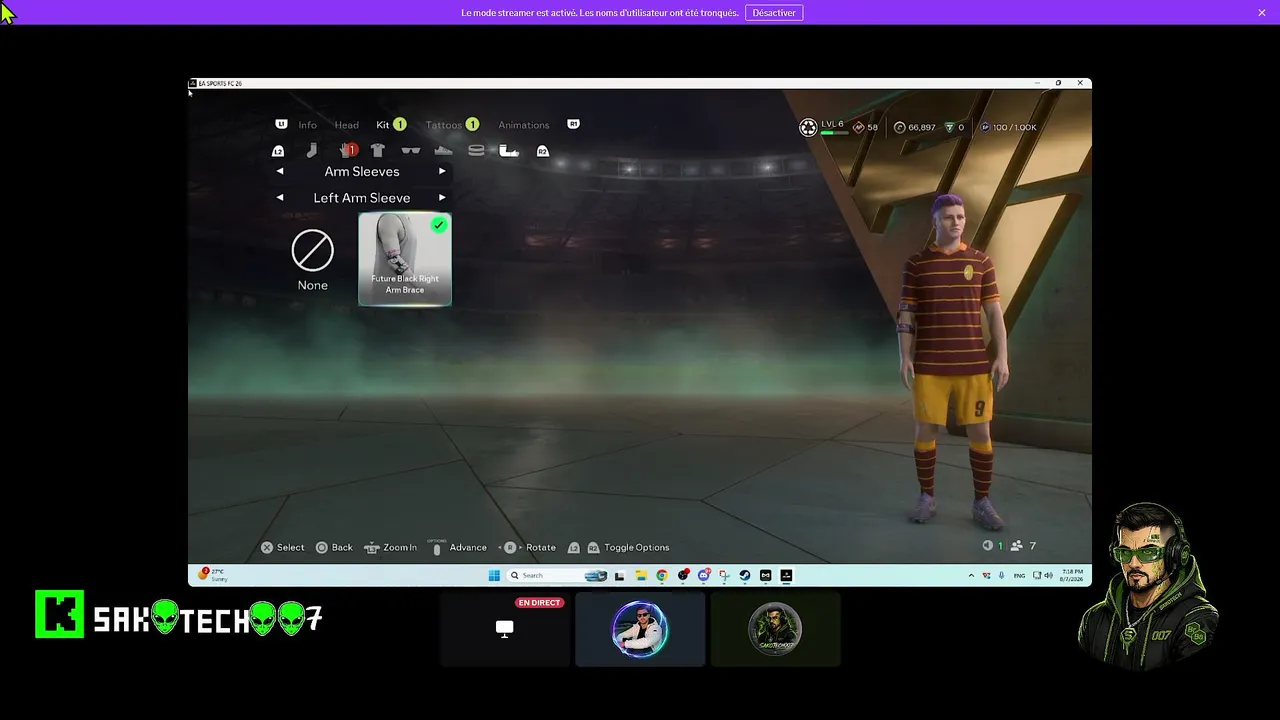The height and width of the screenshot is (720, 1280).
Task: Open the Windows Start menu
Action: click(x=494, y=575)
